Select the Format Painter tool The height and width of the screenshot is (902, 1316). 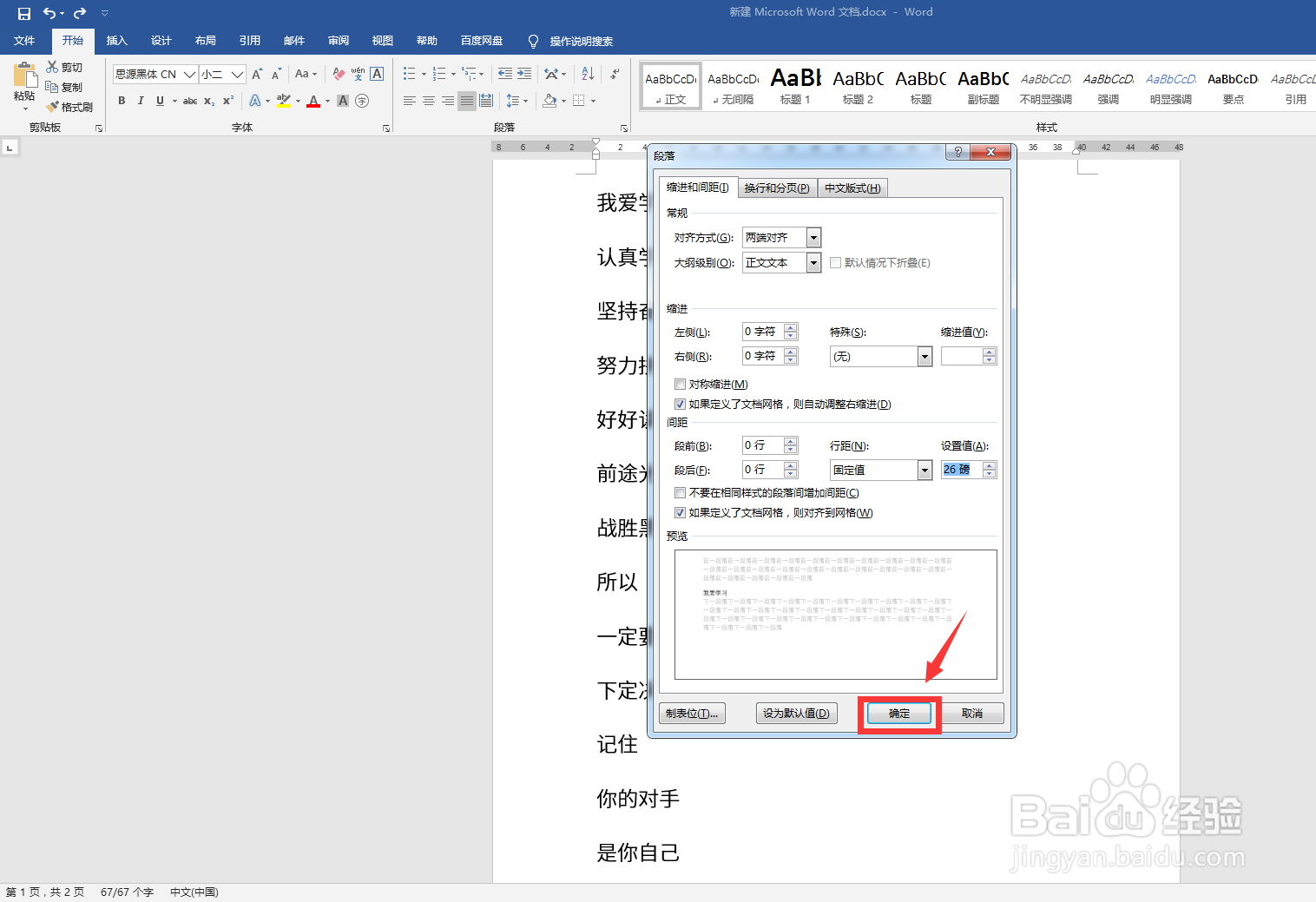pyautogui.click(x=69, y=106)
